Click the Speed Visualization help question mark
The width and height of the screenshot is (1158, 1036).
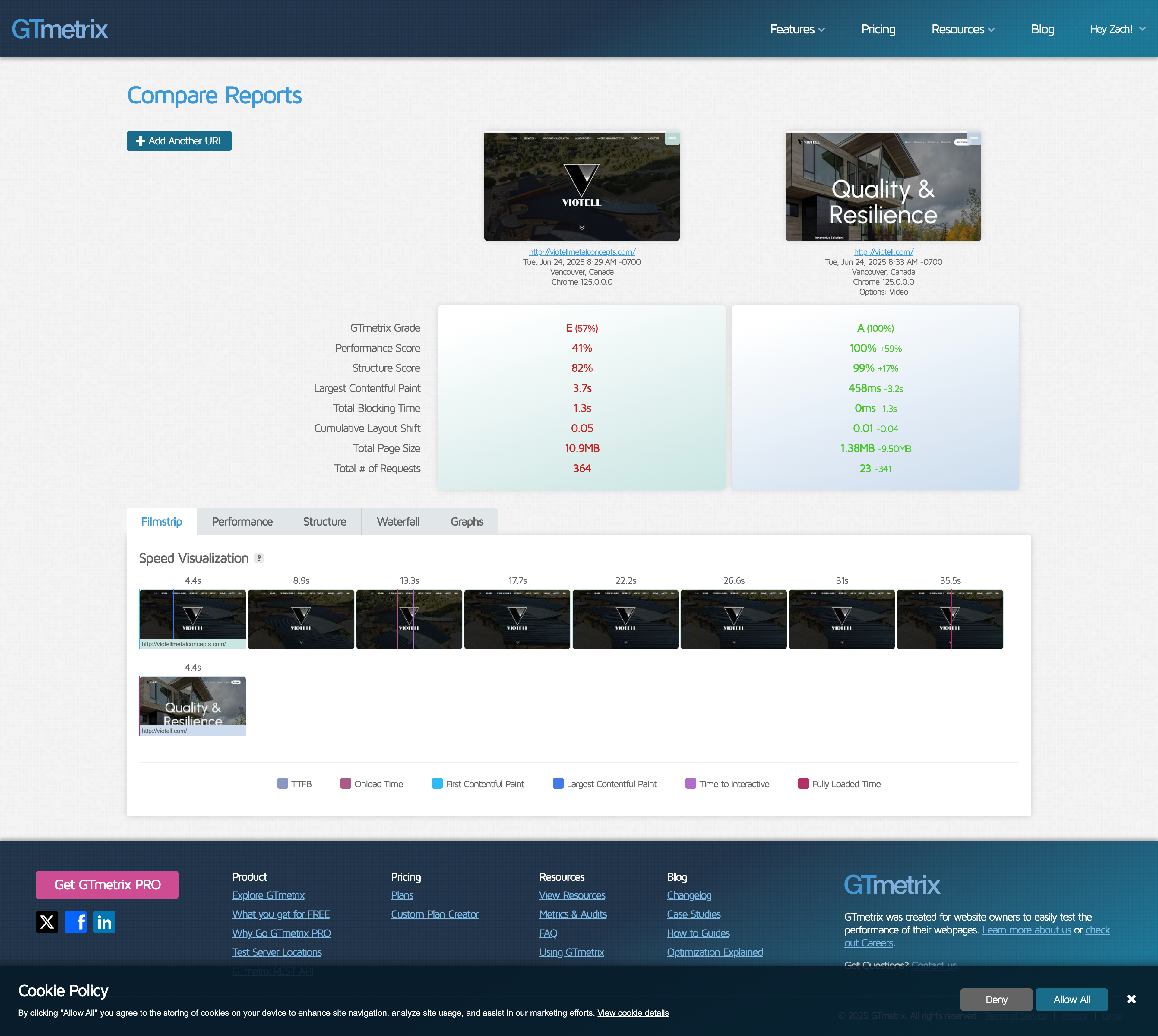coord(259,558)
